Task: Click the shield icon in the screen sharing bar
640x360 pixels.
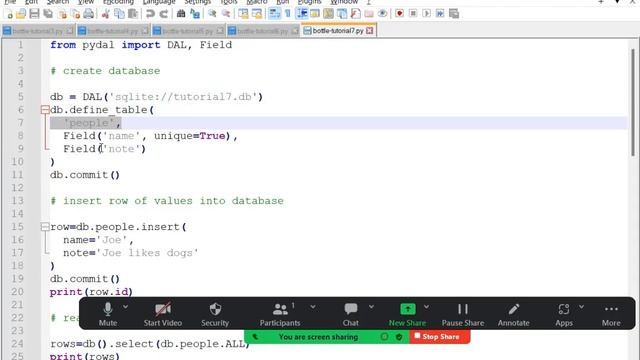Action: 399,337
